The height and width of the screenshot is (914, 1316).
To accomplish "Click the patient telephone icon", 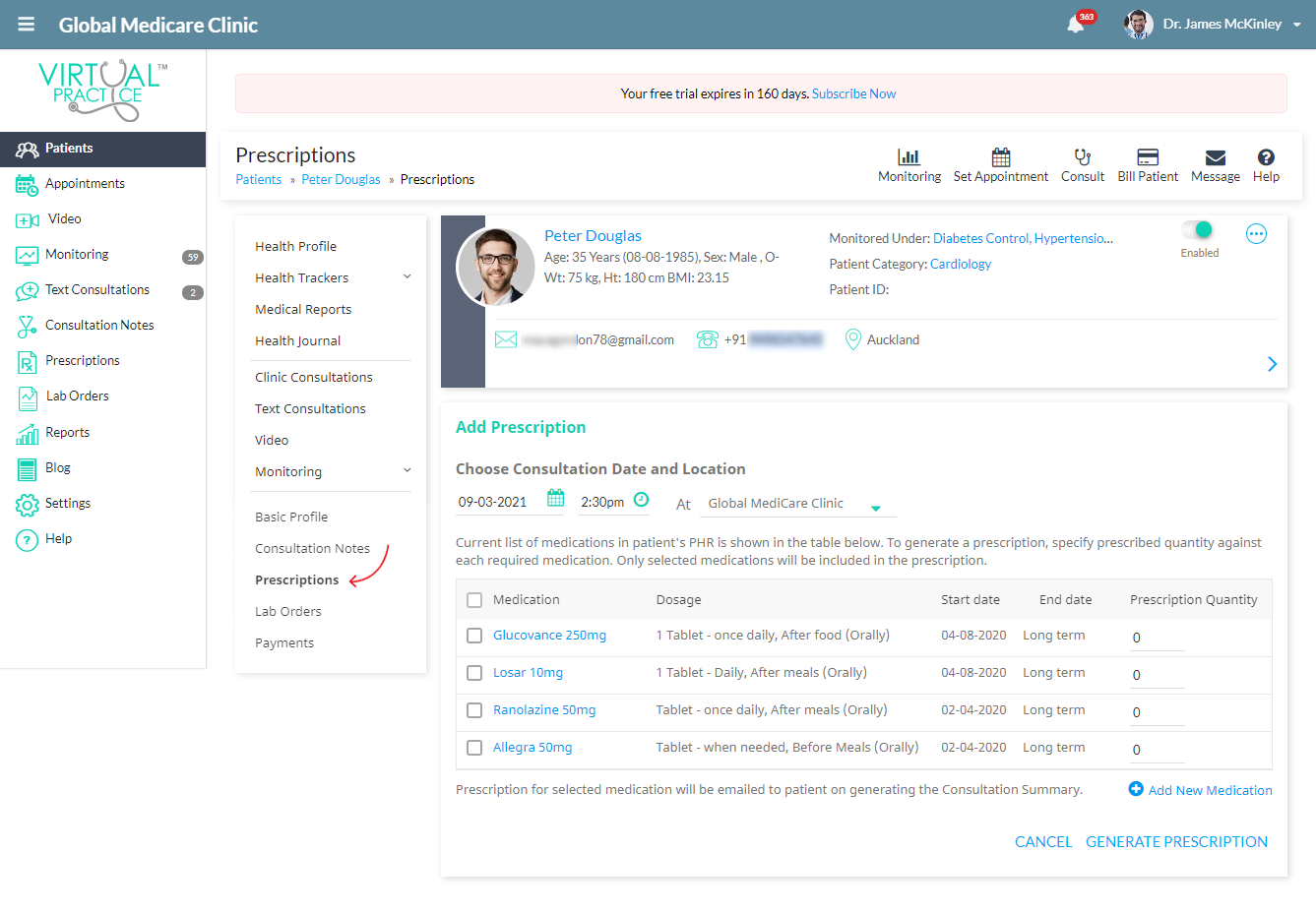I will pos(707,339).
